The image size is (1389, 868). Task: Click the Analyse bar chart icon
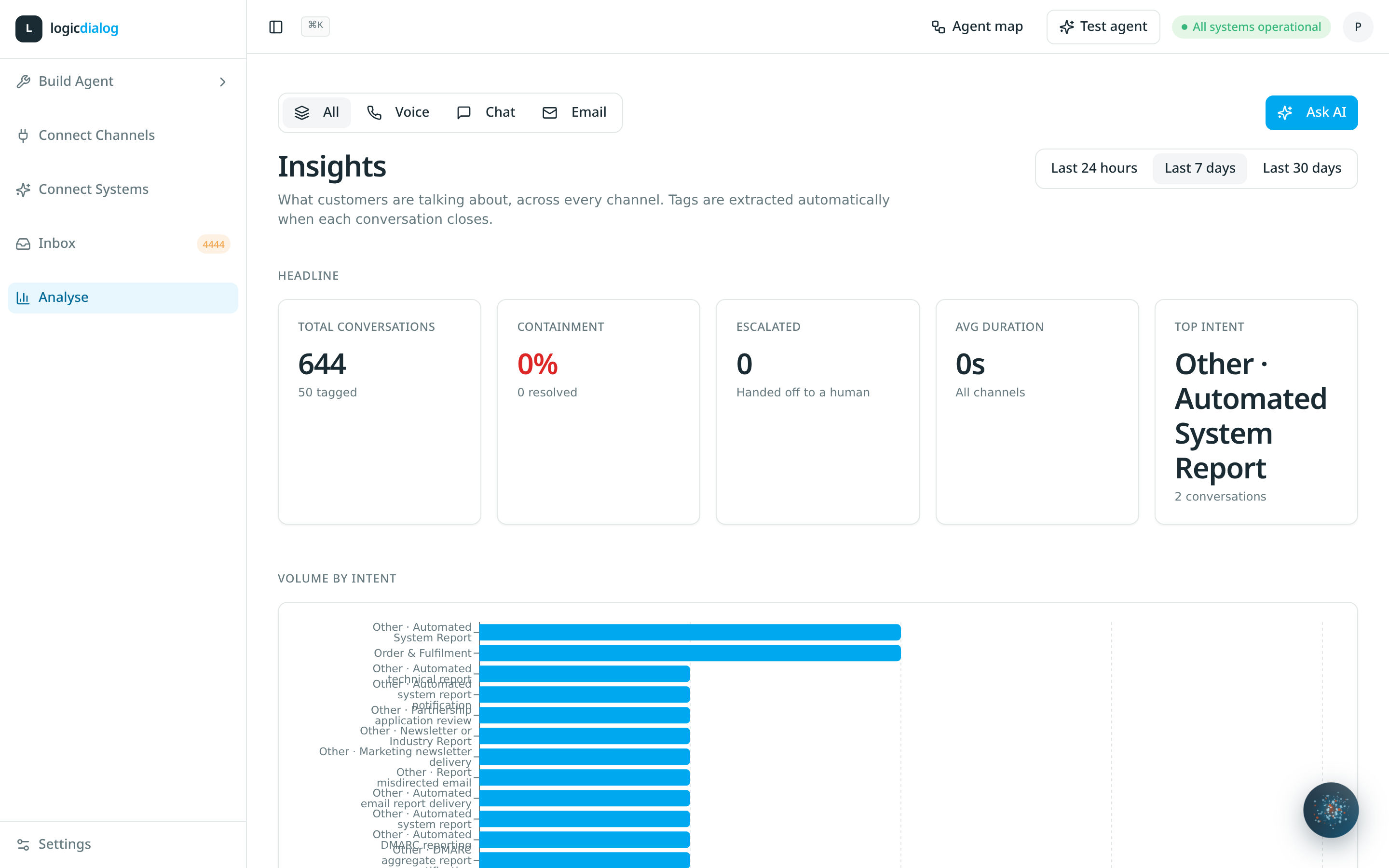23,298
